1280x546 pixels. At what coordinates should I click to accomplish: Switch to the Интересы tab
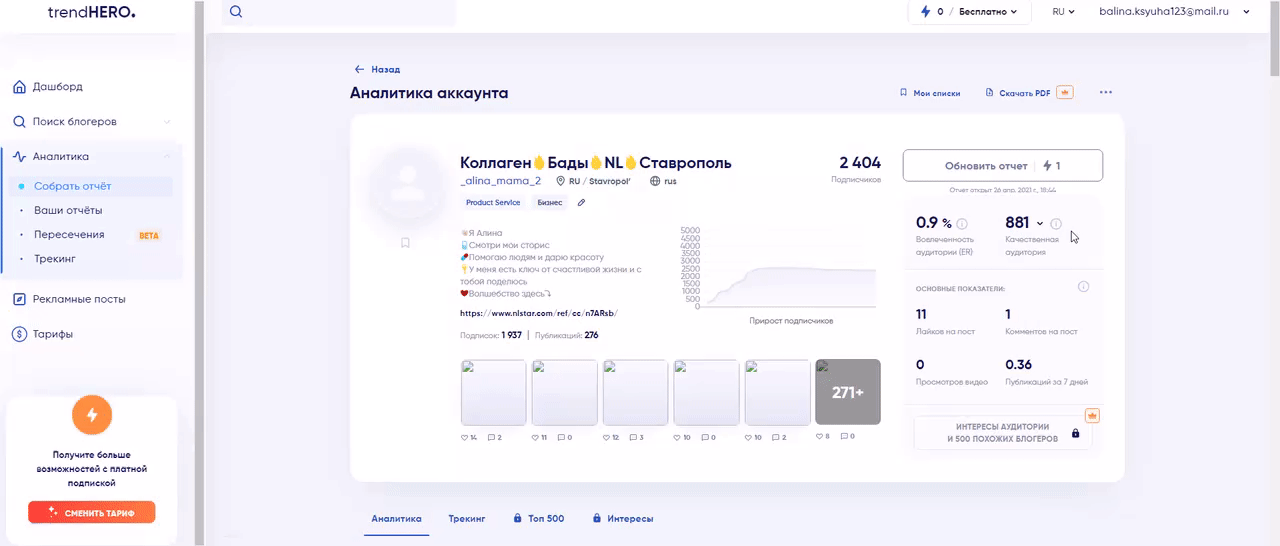point(623,519)
